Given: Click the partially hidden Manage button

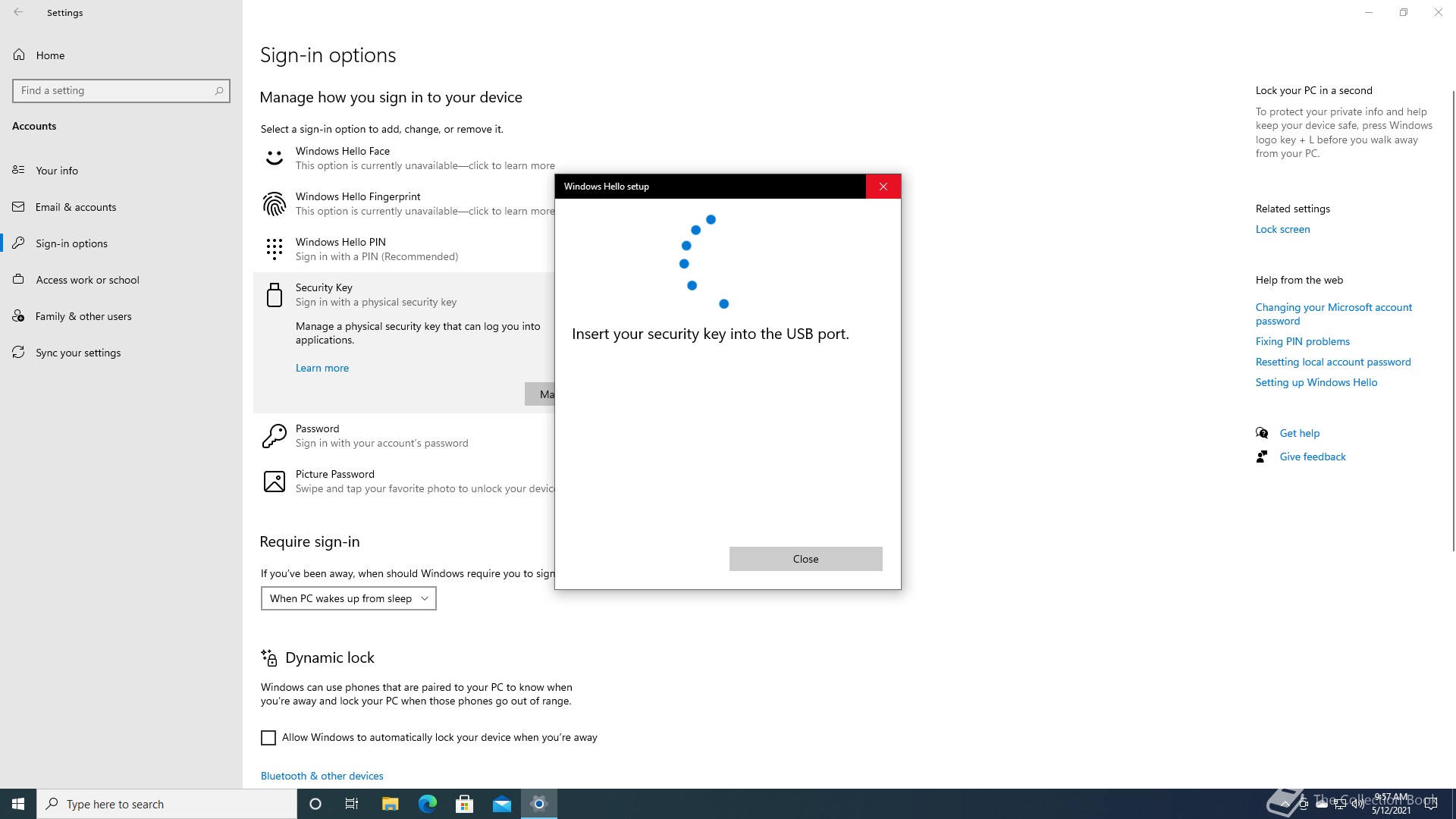Looking at the screenshot, I should [x=540, y=394].
